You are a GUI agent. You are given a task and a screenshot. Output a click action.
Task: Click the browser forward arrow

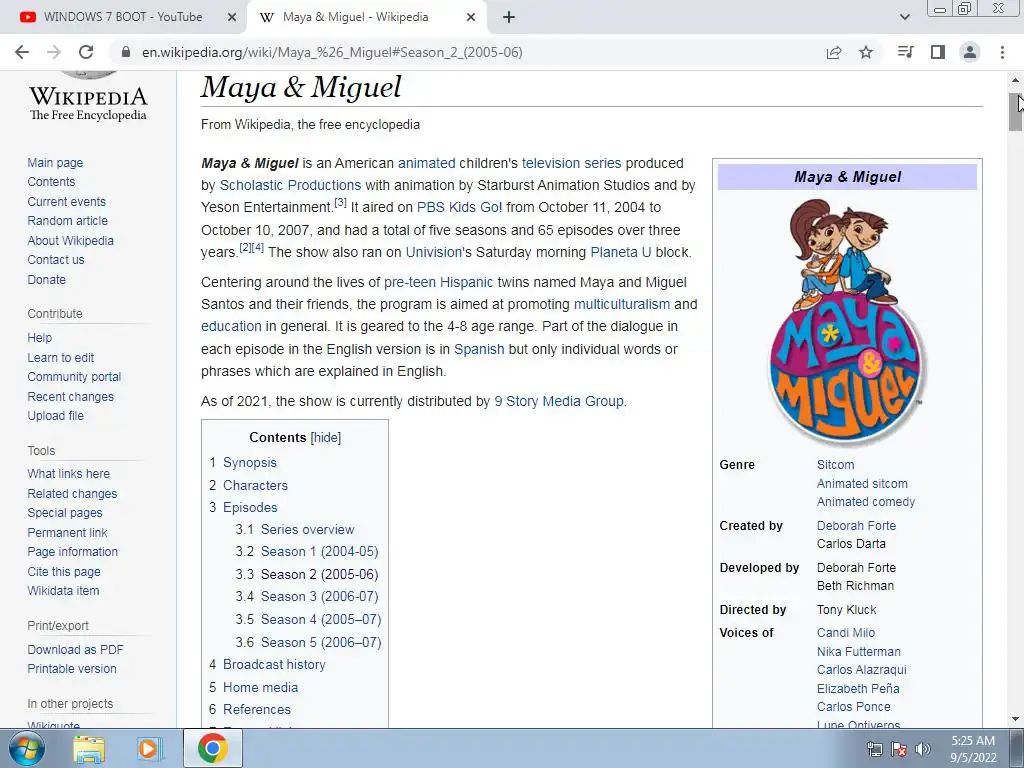54,52
